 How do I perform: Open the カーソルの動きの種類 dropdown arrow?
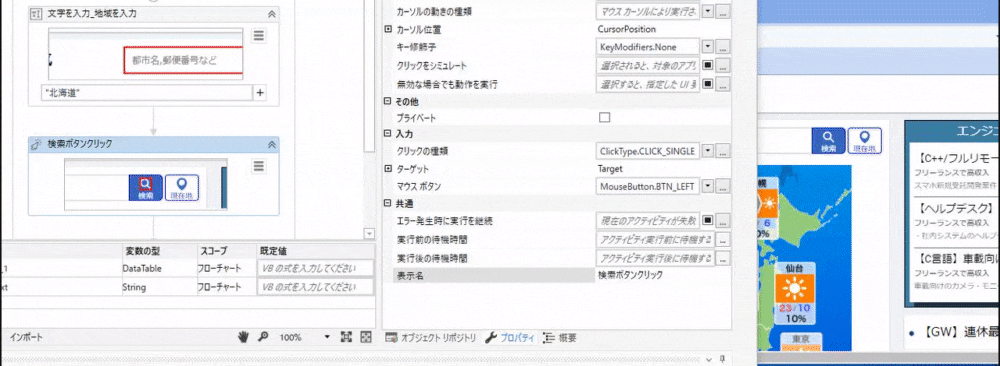pos(707,12)
